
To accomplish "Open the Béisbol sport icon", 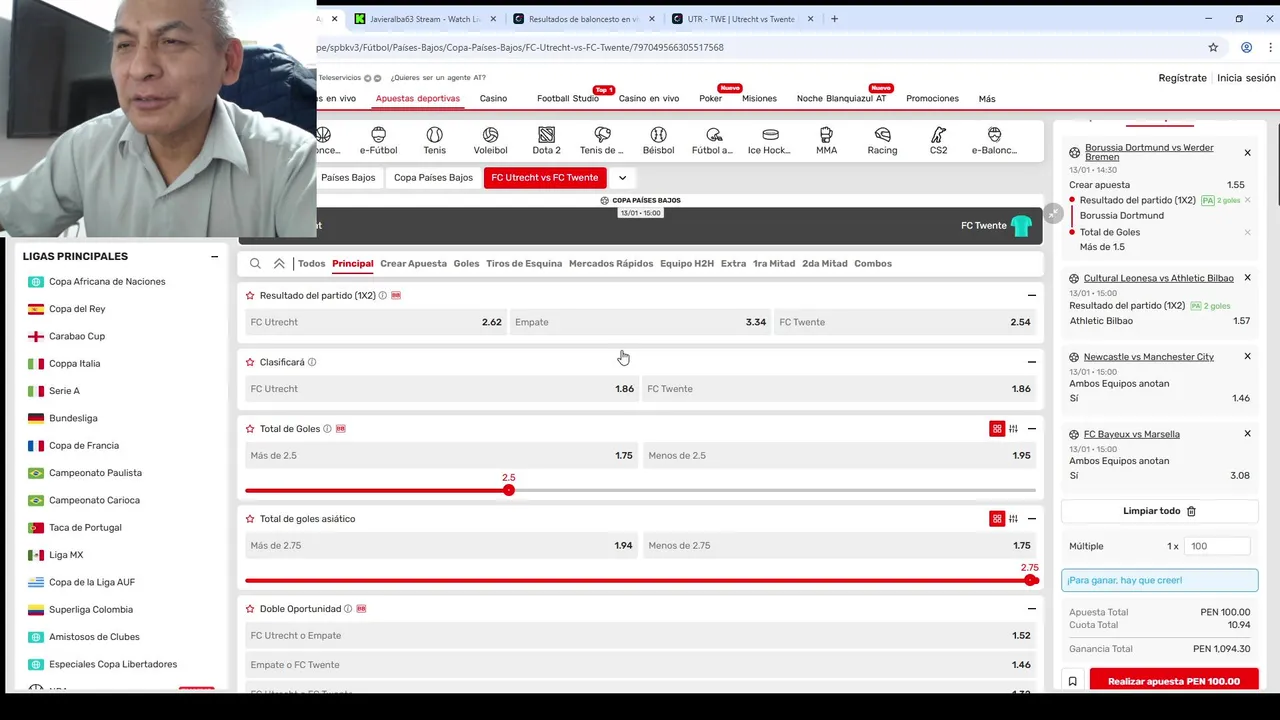I will pyautogui.click(x=658, y=141).
